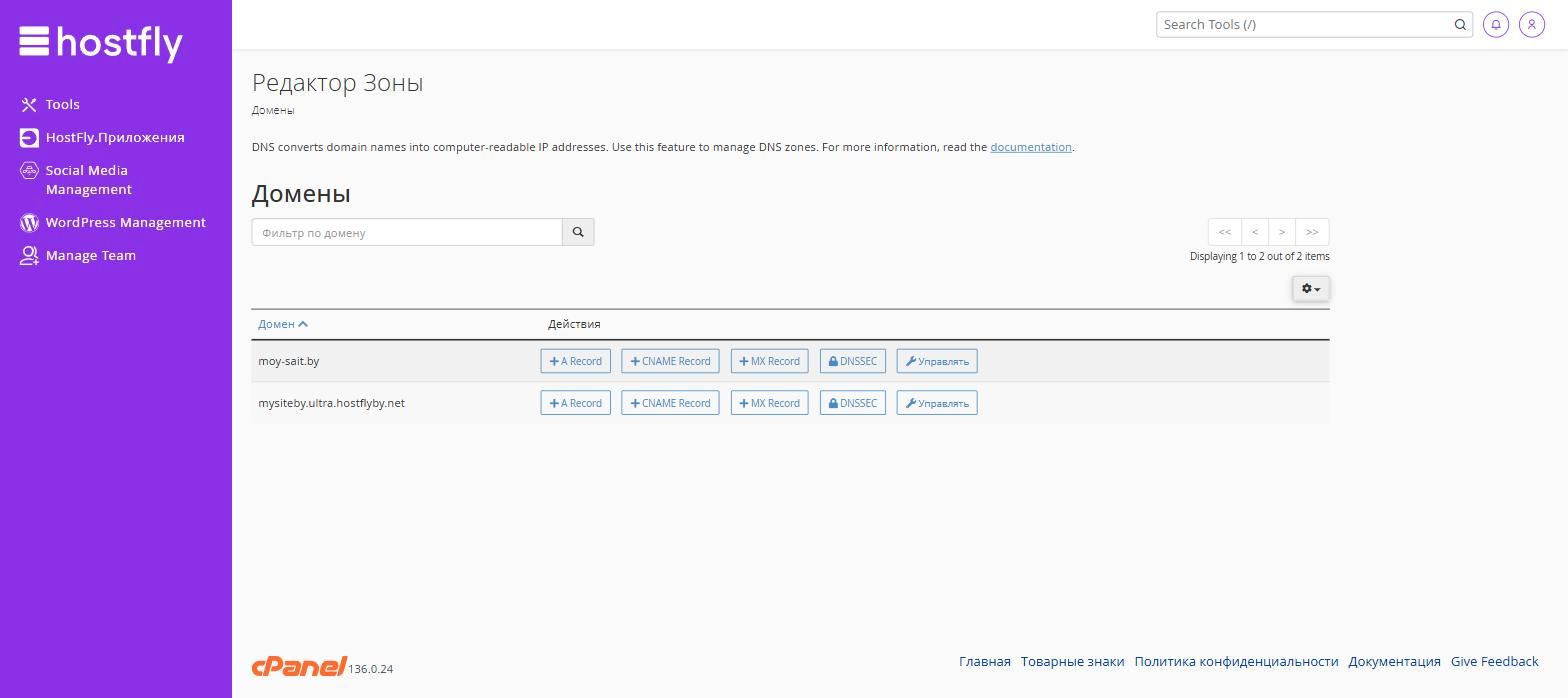Viewport: 1568px width, 698px height.
Task: Click the Displaying 1 to 2 items text
Action: [1259, 257]
